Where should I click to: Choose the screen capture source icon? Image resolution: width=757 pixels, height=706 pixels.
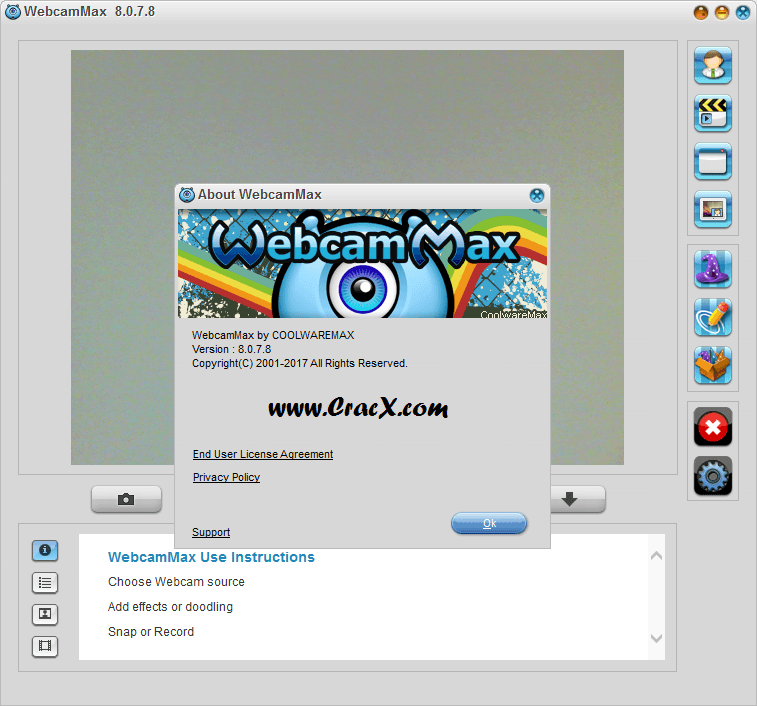click(x=713, y=161)
